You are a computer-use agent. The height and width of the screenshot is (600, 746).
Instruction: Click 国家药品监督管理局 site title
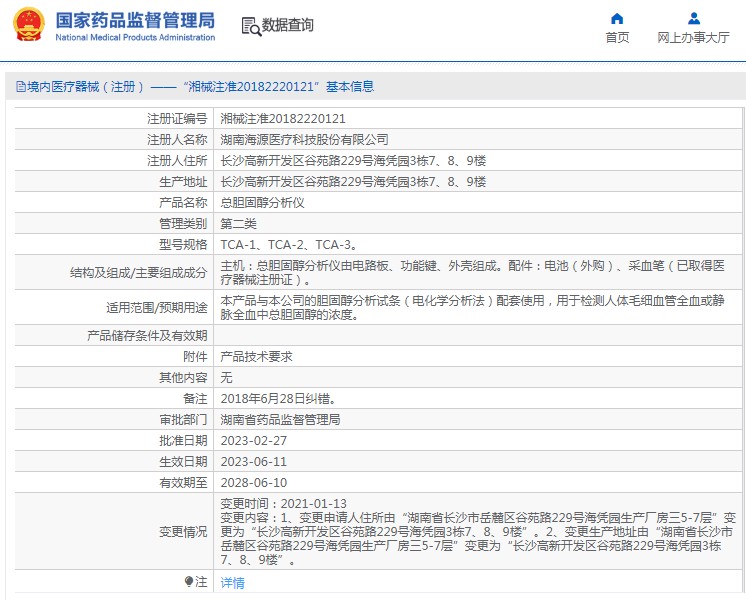135,20
